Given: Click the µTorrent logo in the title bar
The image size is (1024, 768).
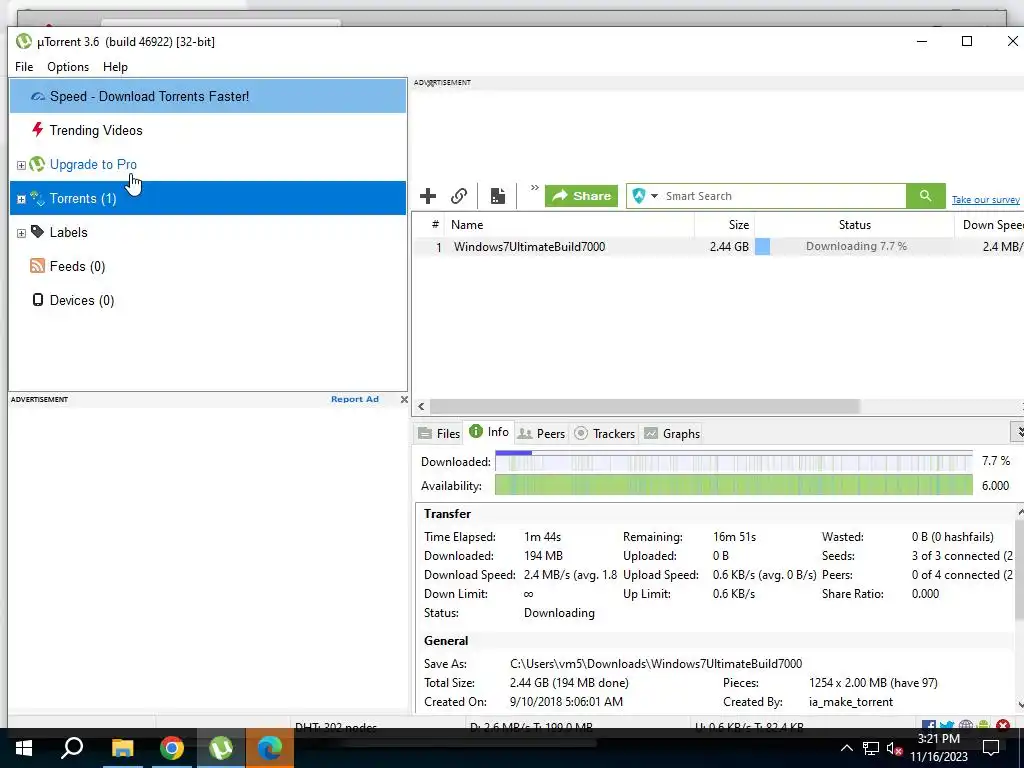Looking at the screenshot, I should coord(24,41).
